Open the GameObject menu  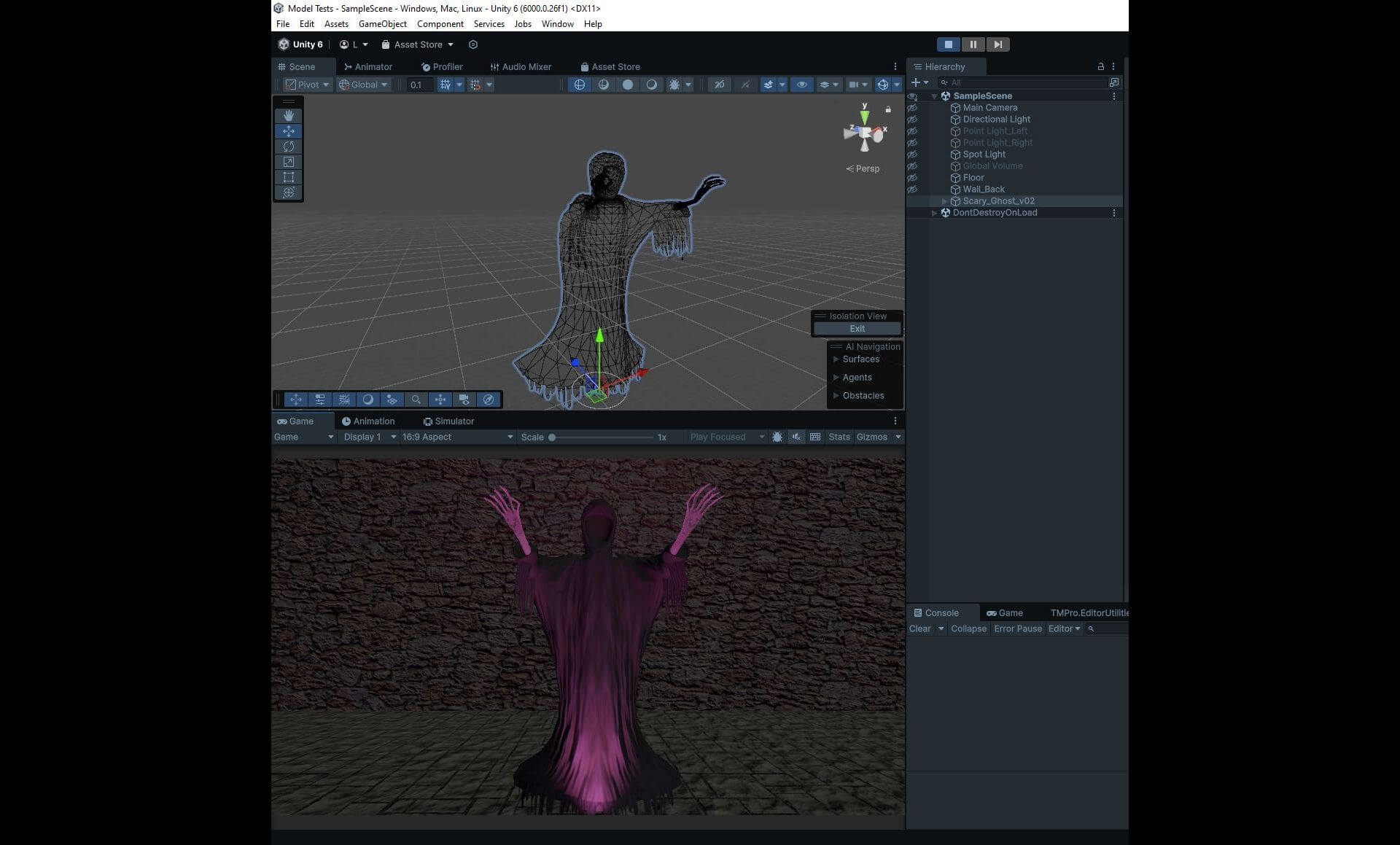click(x=382, y=24)
